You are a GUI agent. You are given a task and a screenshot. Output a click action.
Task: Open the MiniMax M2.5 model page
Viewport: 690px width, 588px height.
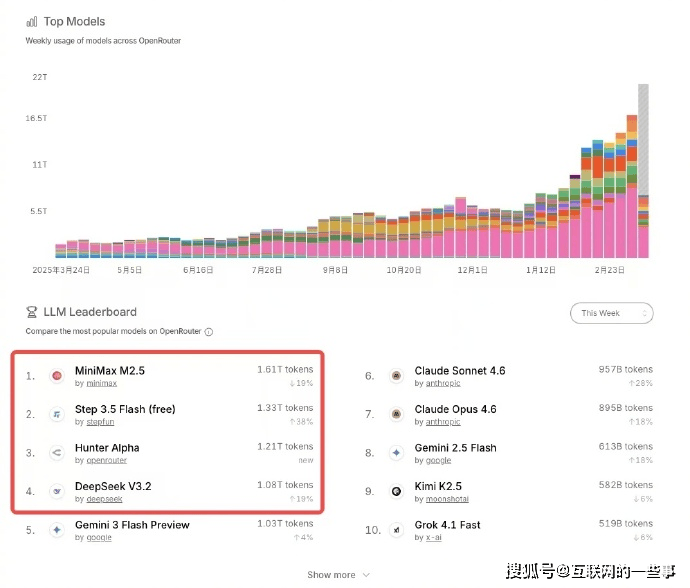pyautogui.click(x=110, y=371)
